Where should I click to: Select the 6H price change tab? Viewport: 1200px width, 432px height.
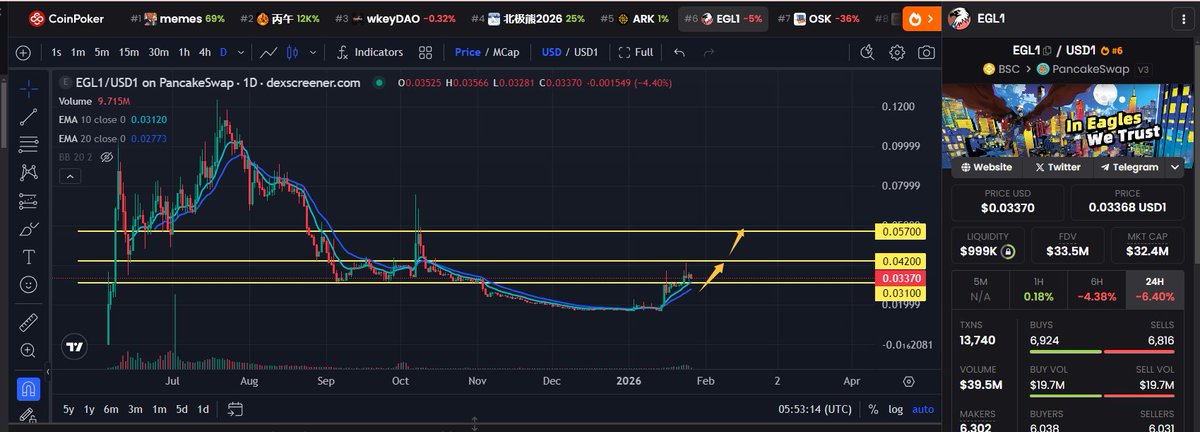(1096, 289)
